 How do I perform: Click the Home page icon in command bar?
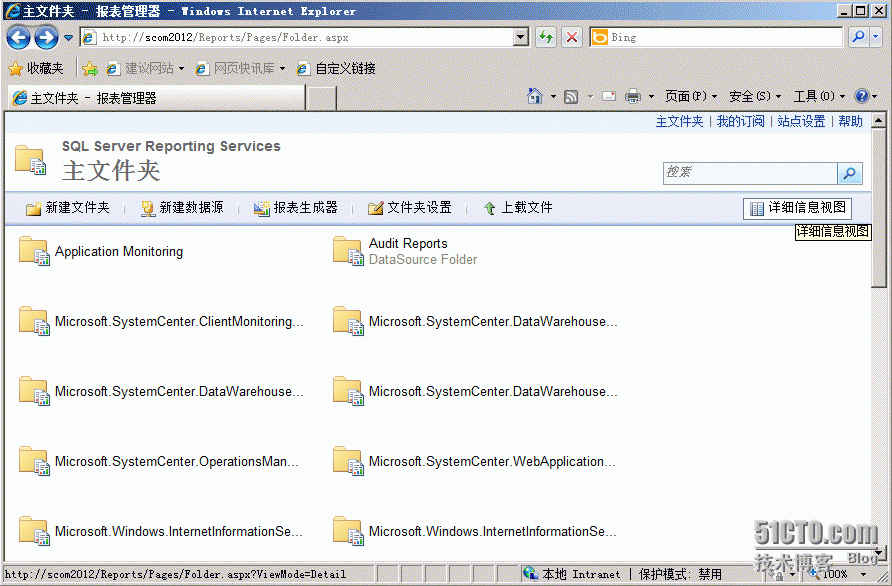(x=535, y=96)
